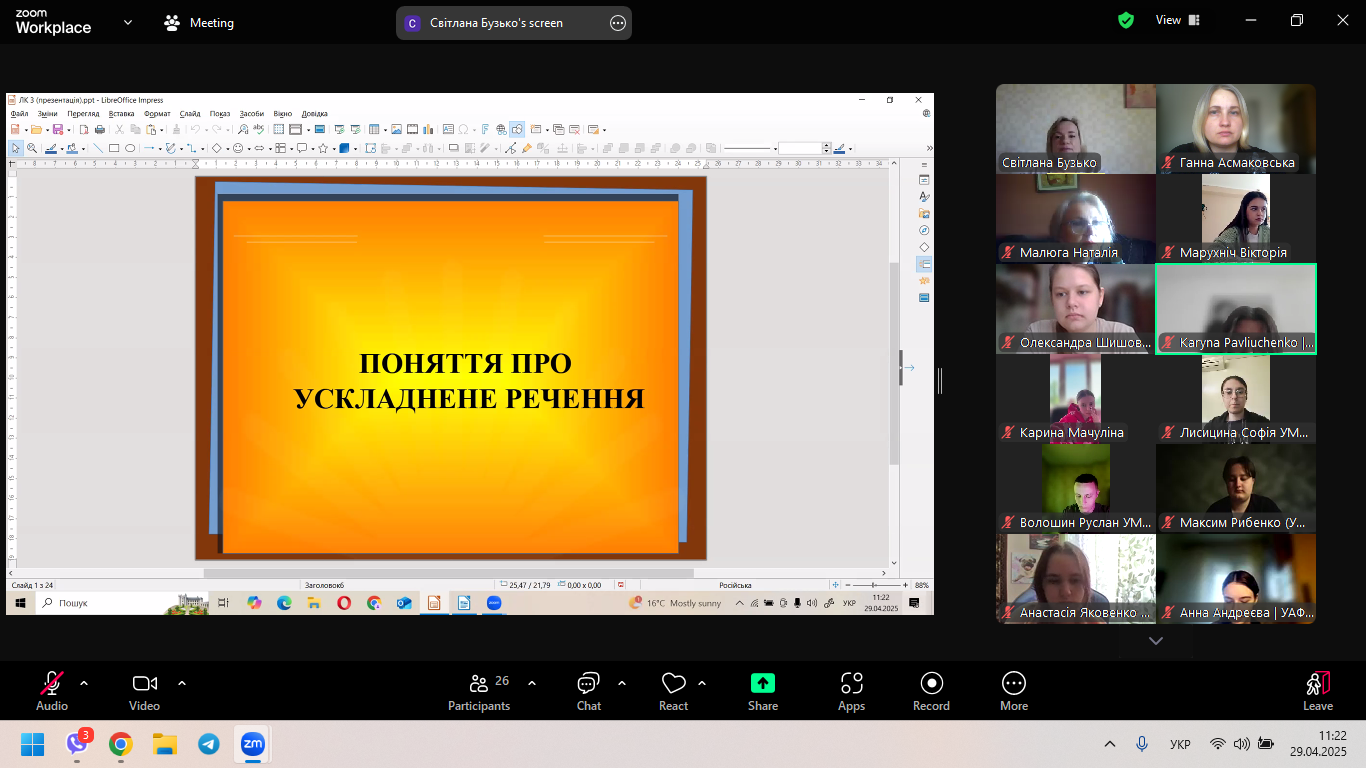Expand video options arrow next to Video
This screenshot has width=1366, height=768.
pyautogui.click(x=182, y=683)
